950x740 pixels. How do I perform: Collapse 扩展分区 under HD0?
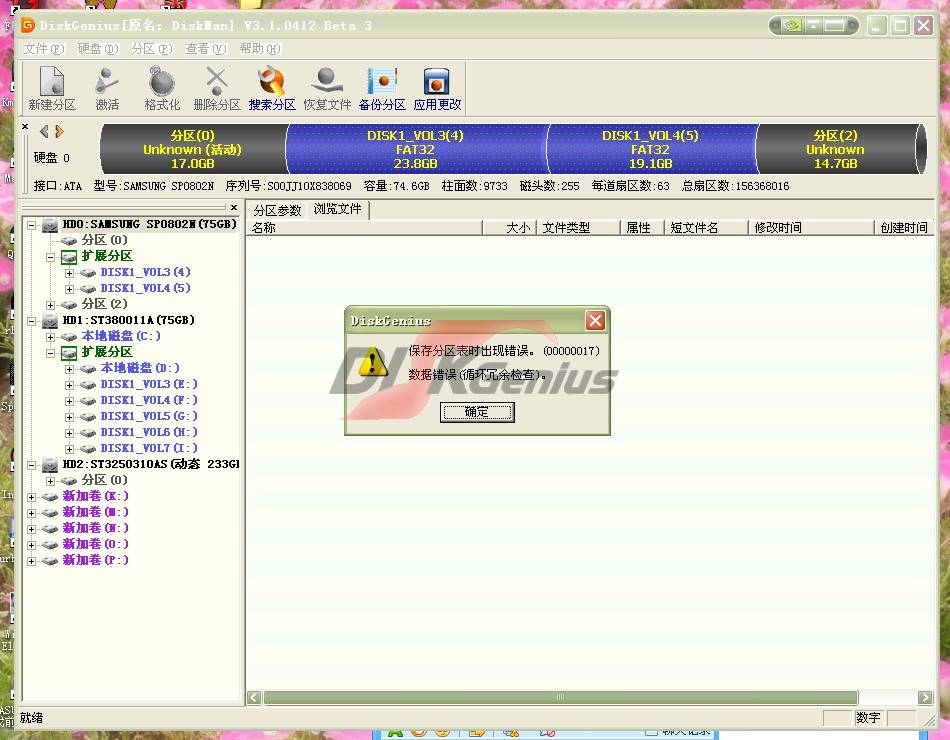tap(50, 257)
